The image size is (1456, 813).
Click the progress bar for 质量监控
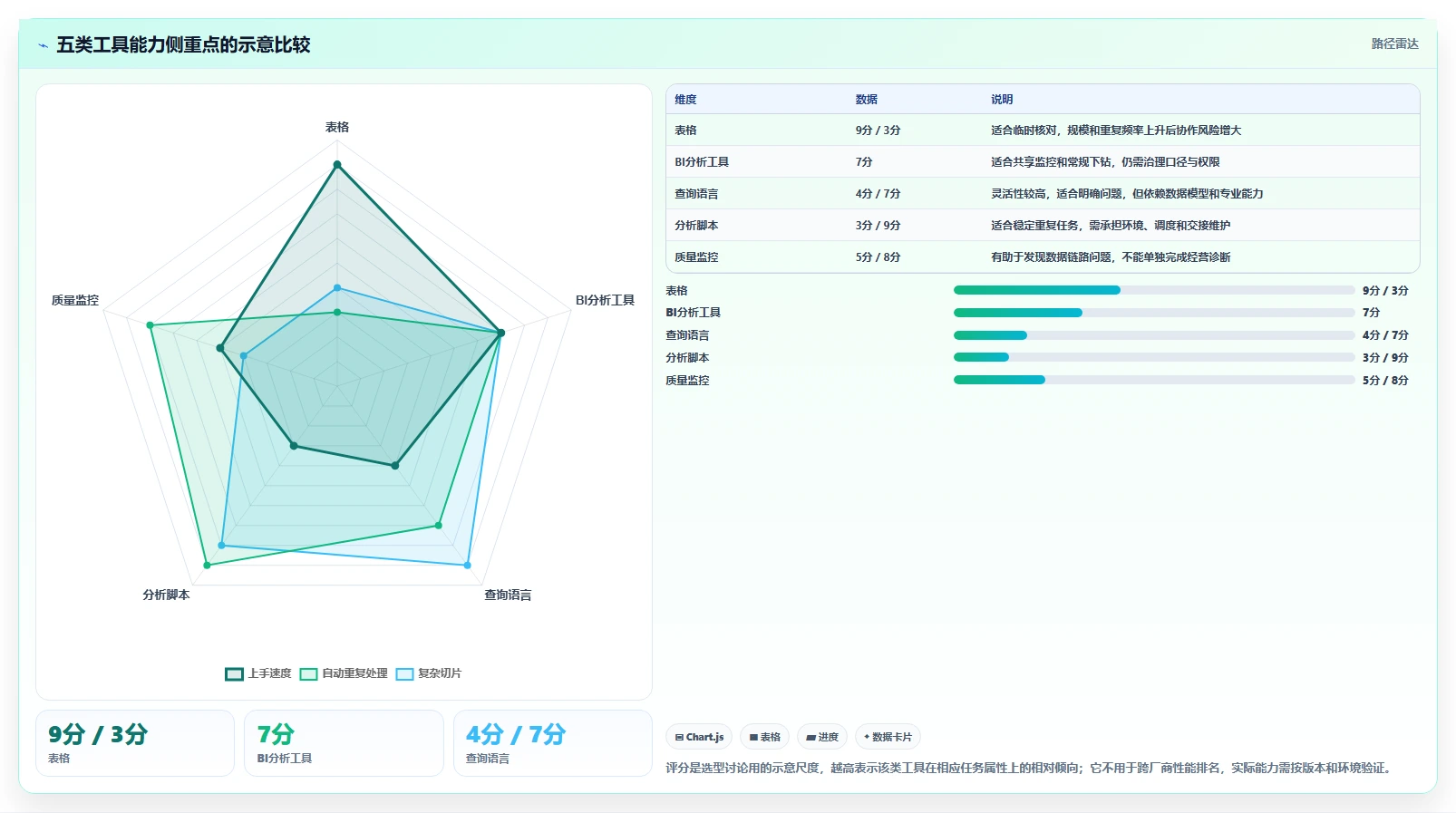(1154, 380)
